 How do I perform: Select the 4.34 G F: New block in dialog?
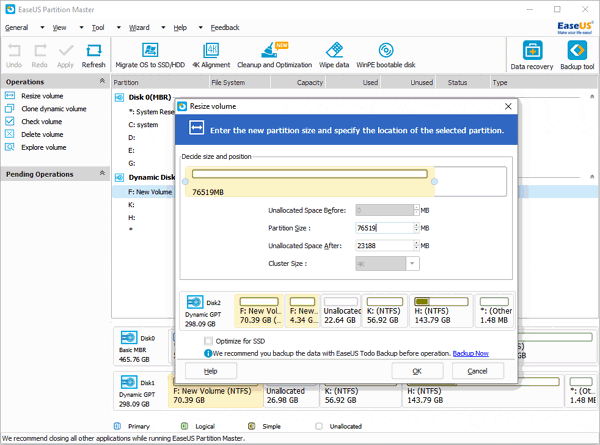(303, 311)
